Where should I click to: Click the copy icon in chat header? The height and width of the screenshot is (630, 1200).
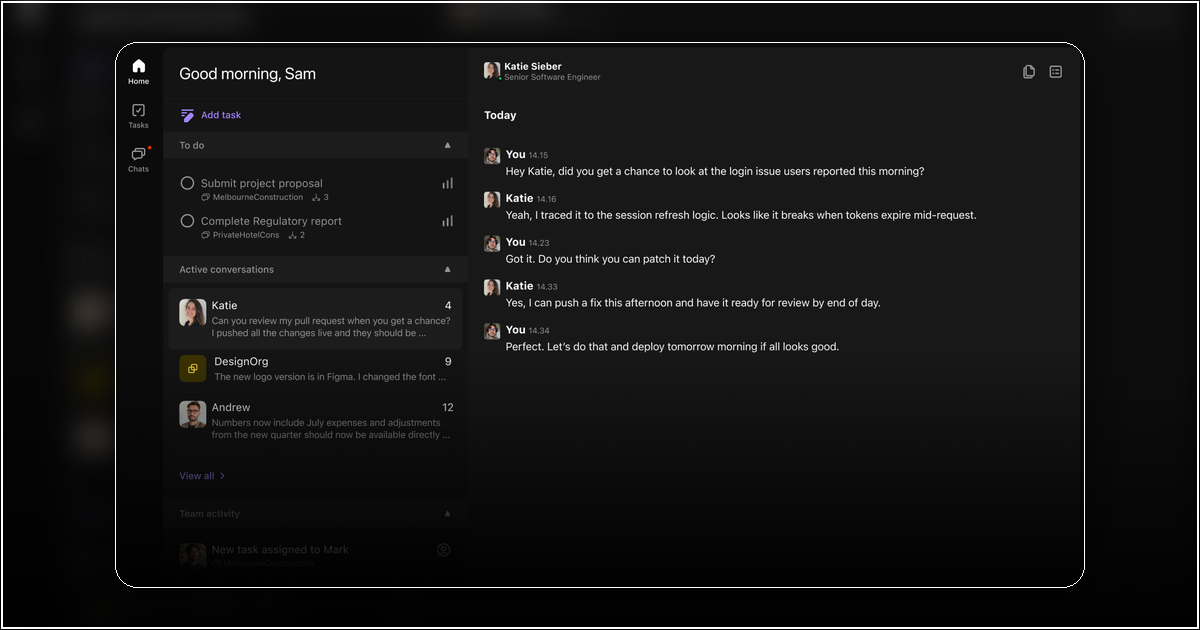(x=1029, y=72)
